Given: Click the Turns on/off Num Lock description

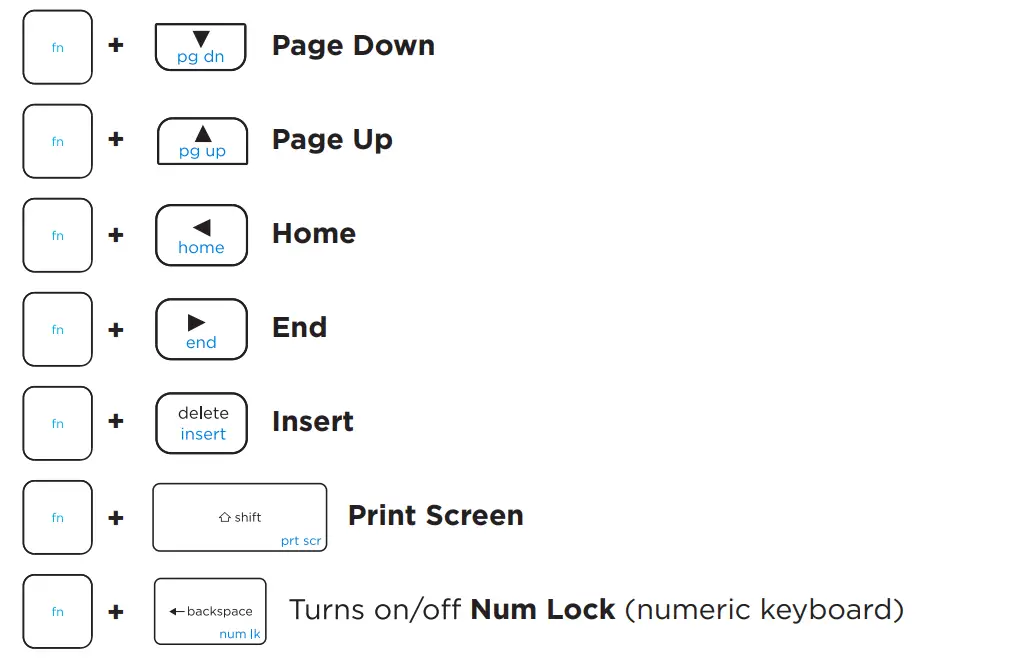Looking at the screenshot, I should pos(596,610).
